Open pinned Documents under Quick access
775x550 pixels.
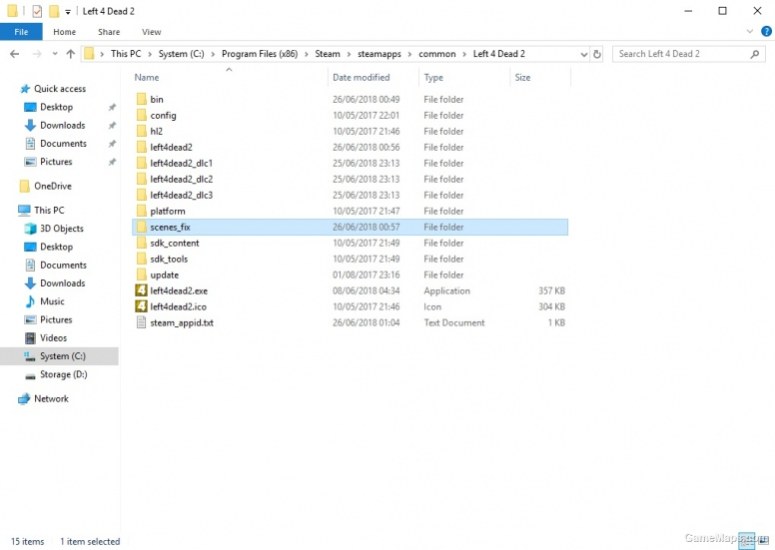(x=63, y=144)
